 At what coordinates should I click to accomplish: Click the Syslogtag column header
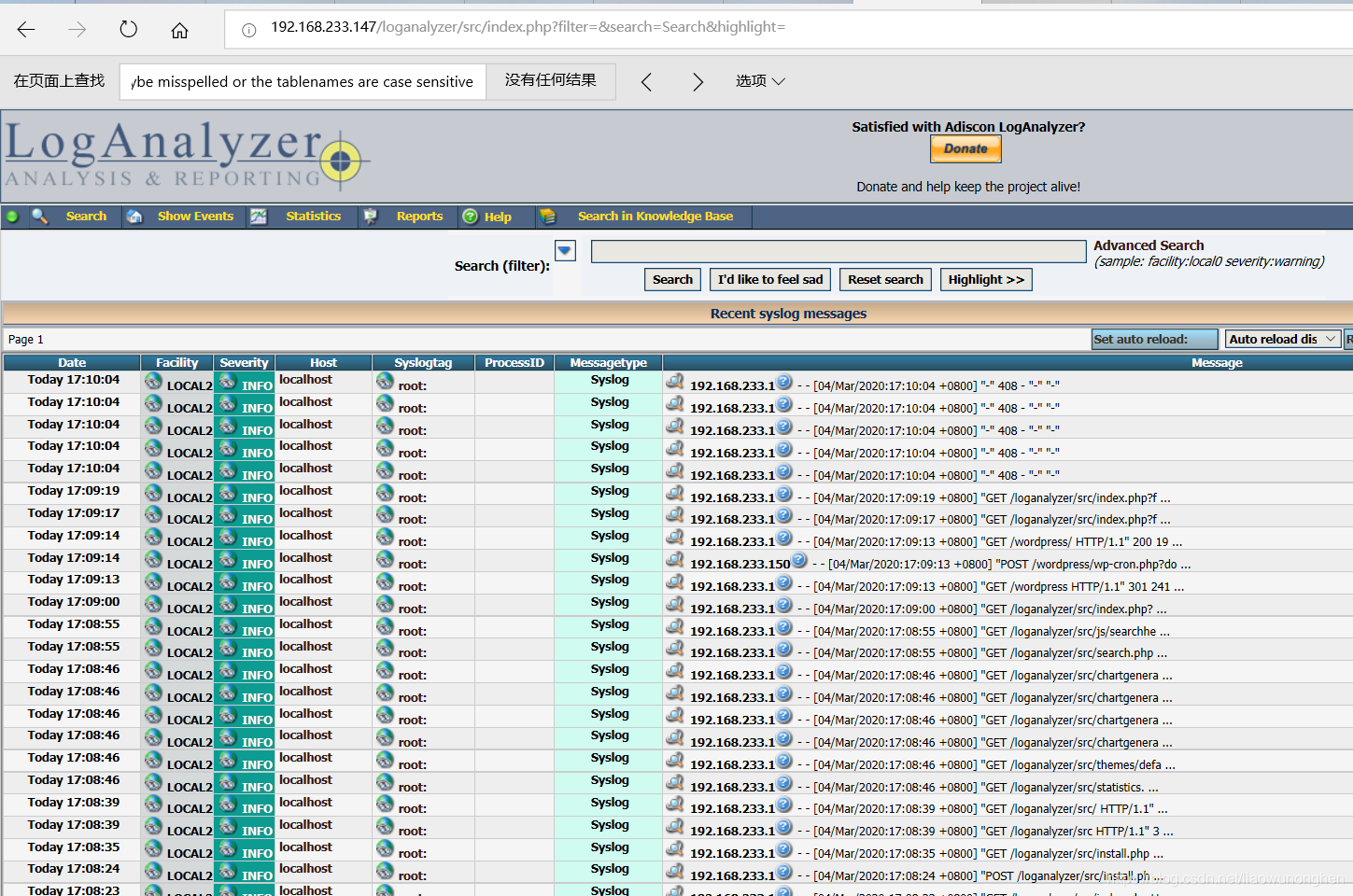(423, 362)
